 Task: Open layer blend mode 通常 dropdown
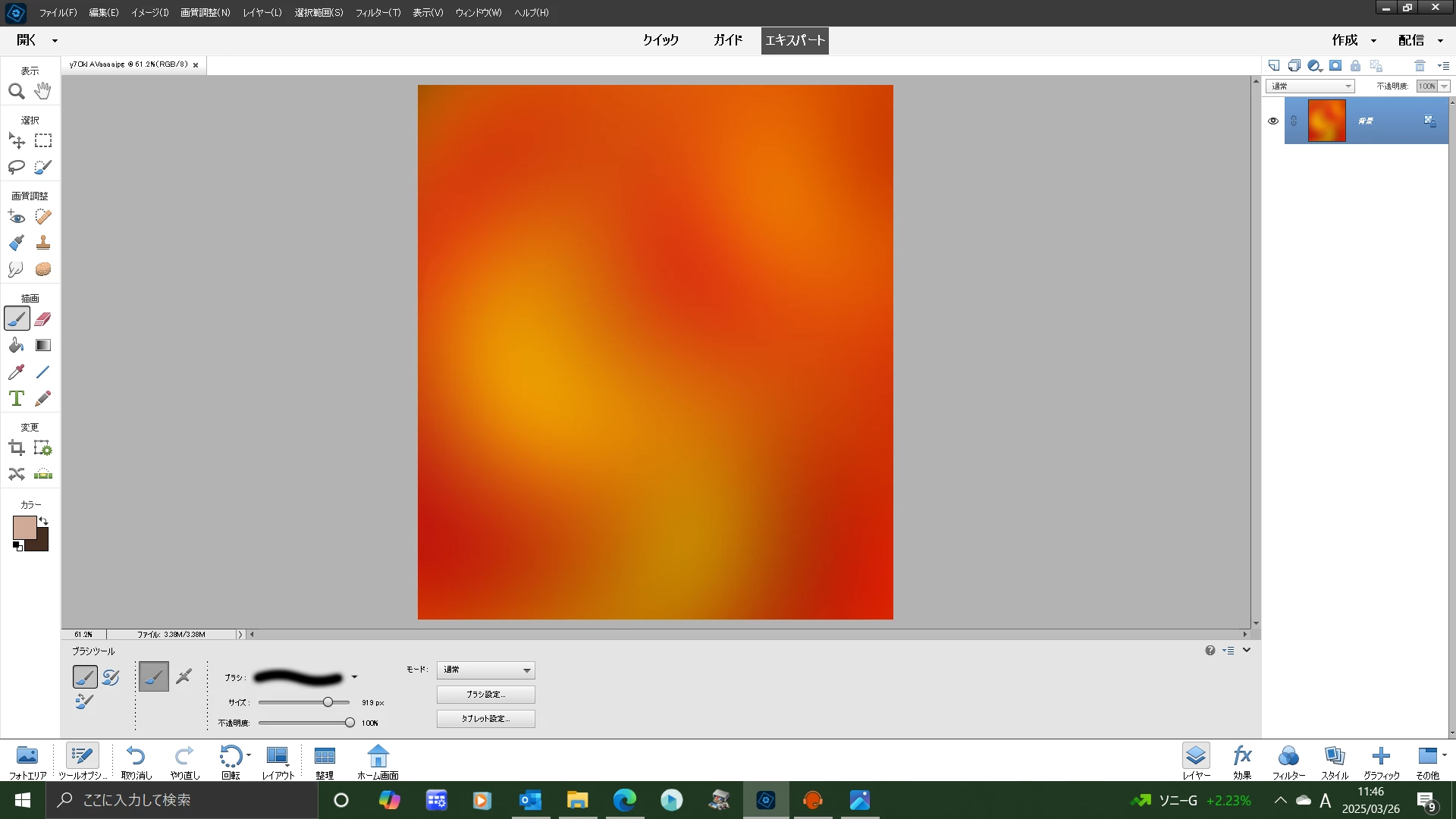click(x=1310, y=86)
